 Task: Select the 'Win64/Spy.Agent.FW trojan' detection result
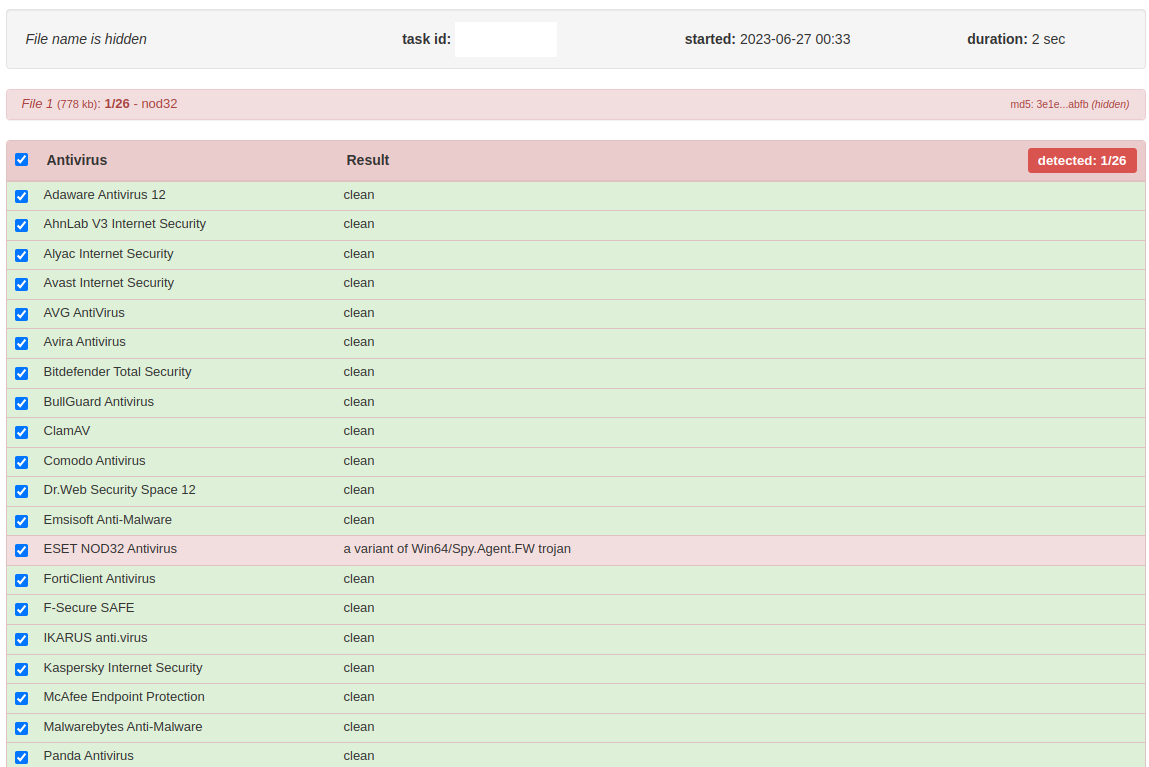point(491,549)
